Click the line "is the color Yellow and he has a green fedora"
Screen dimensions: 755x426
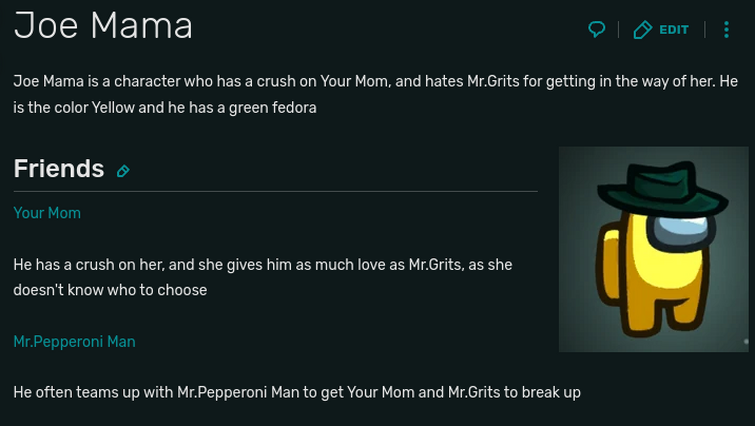(x=165, y=108)
